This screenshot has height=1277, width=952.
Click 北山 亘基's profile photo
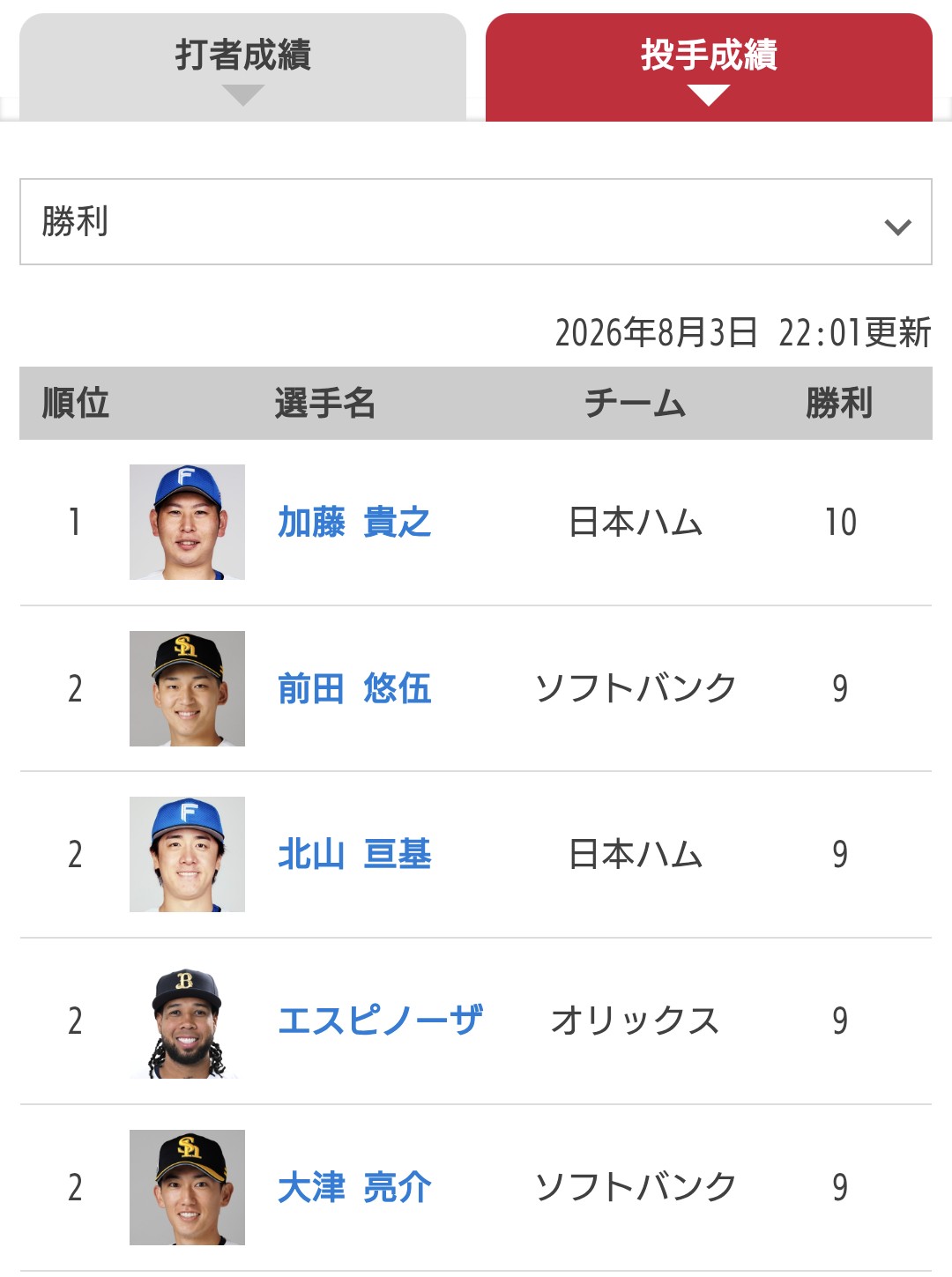pyautogui.click(x=187, y=854)
